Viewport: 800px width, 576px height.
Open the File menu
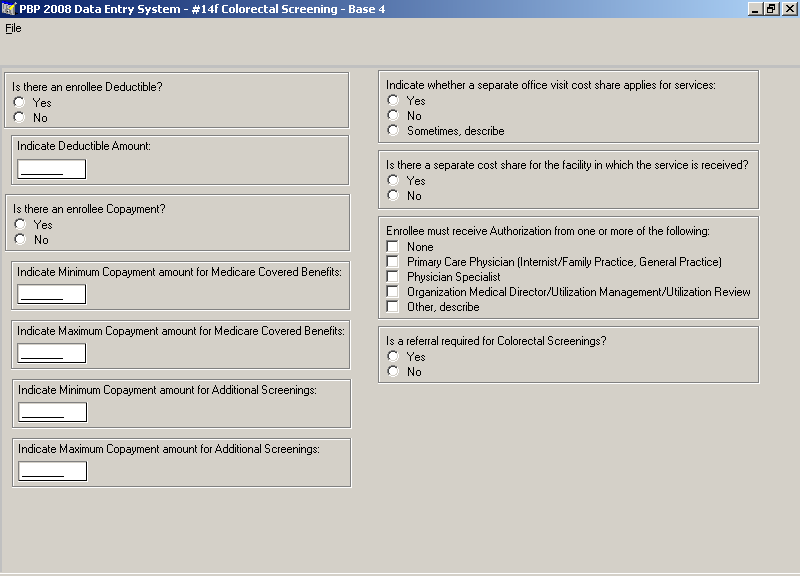point(13,28)
